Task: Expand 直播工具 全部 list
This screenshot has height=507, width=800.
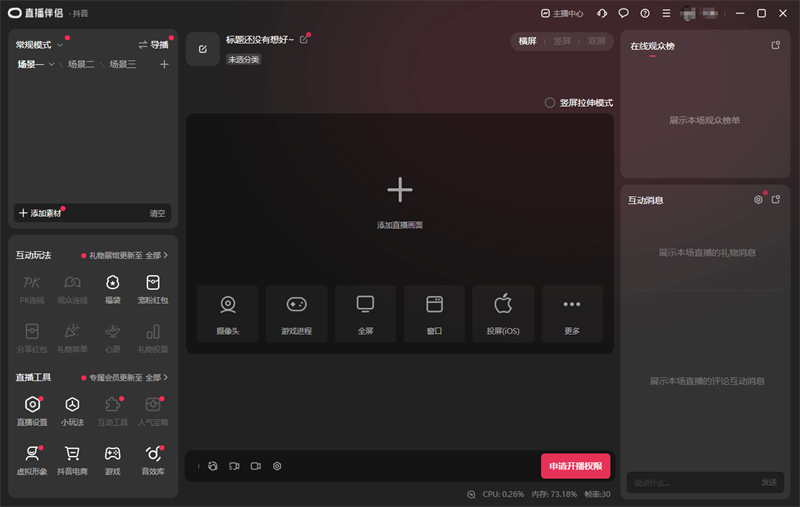Action: (156, 378)
